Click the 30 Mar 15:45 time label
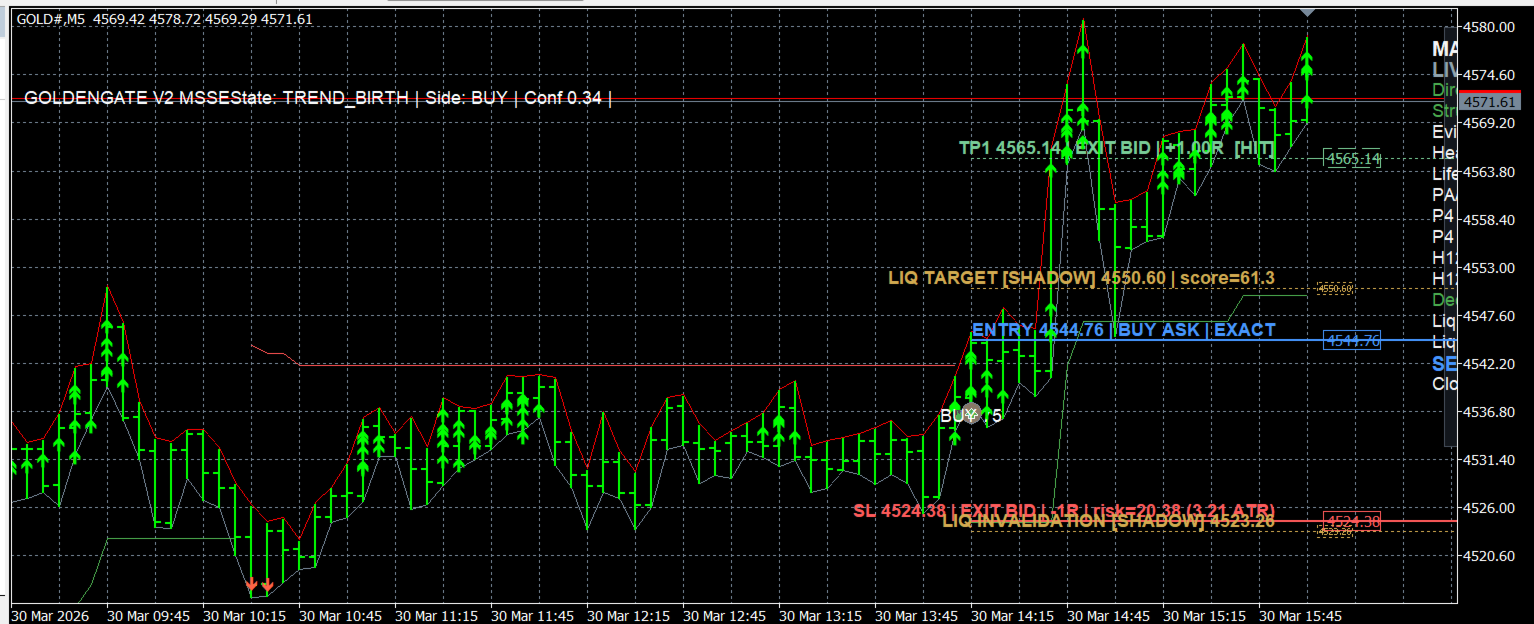 (1304, 615)
